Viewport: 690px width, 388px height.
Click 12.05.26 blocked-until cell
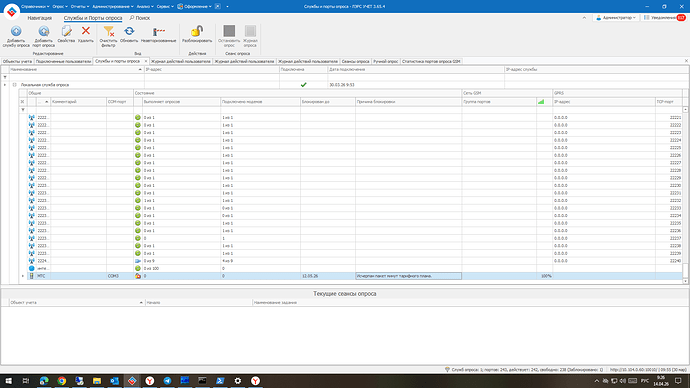click(x=328, y=276)
